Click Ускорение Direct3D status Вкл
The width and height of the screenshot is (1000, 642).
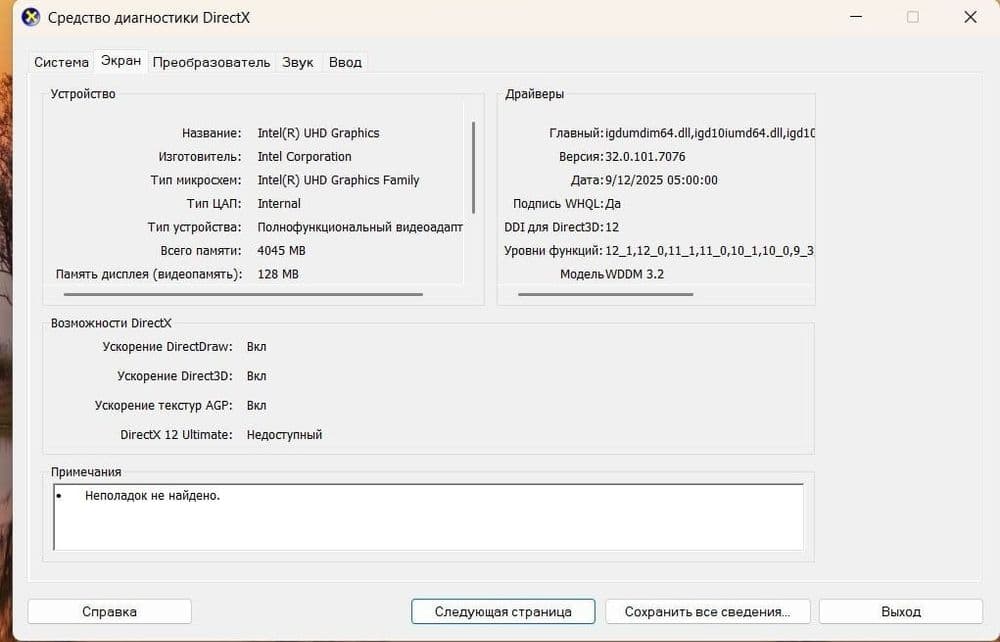[x=256, y=376]
